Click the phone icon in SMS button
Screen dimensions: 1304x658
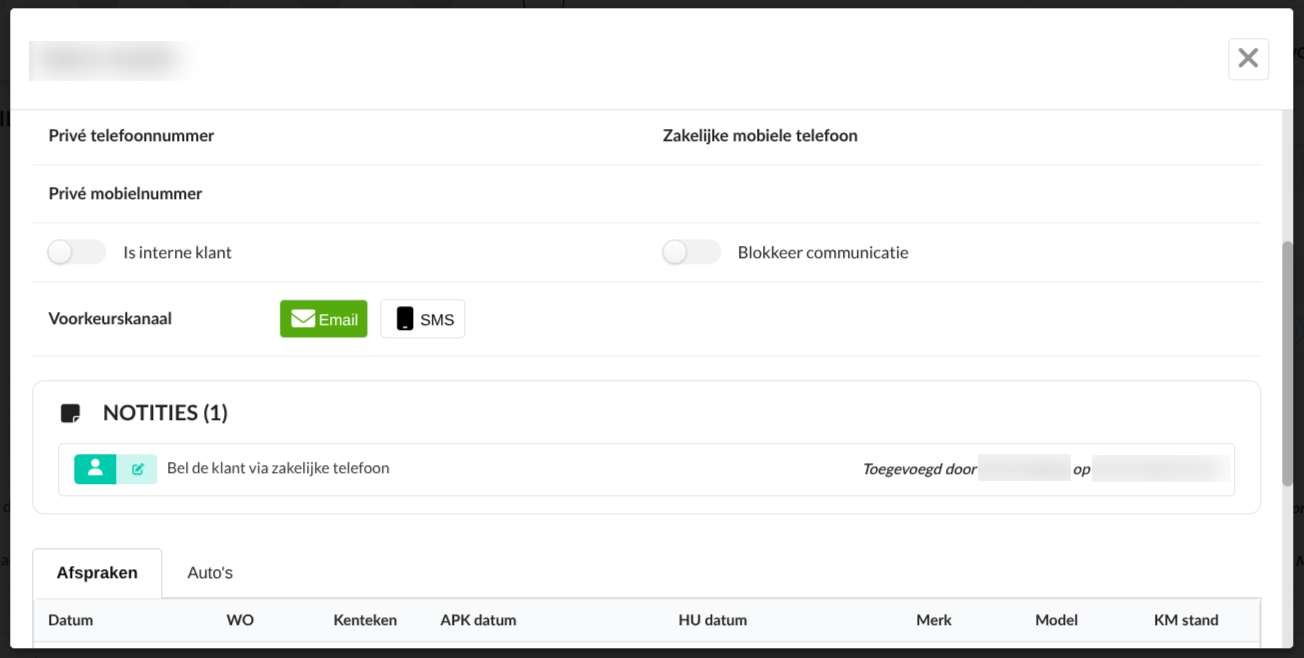click(405, 319)
